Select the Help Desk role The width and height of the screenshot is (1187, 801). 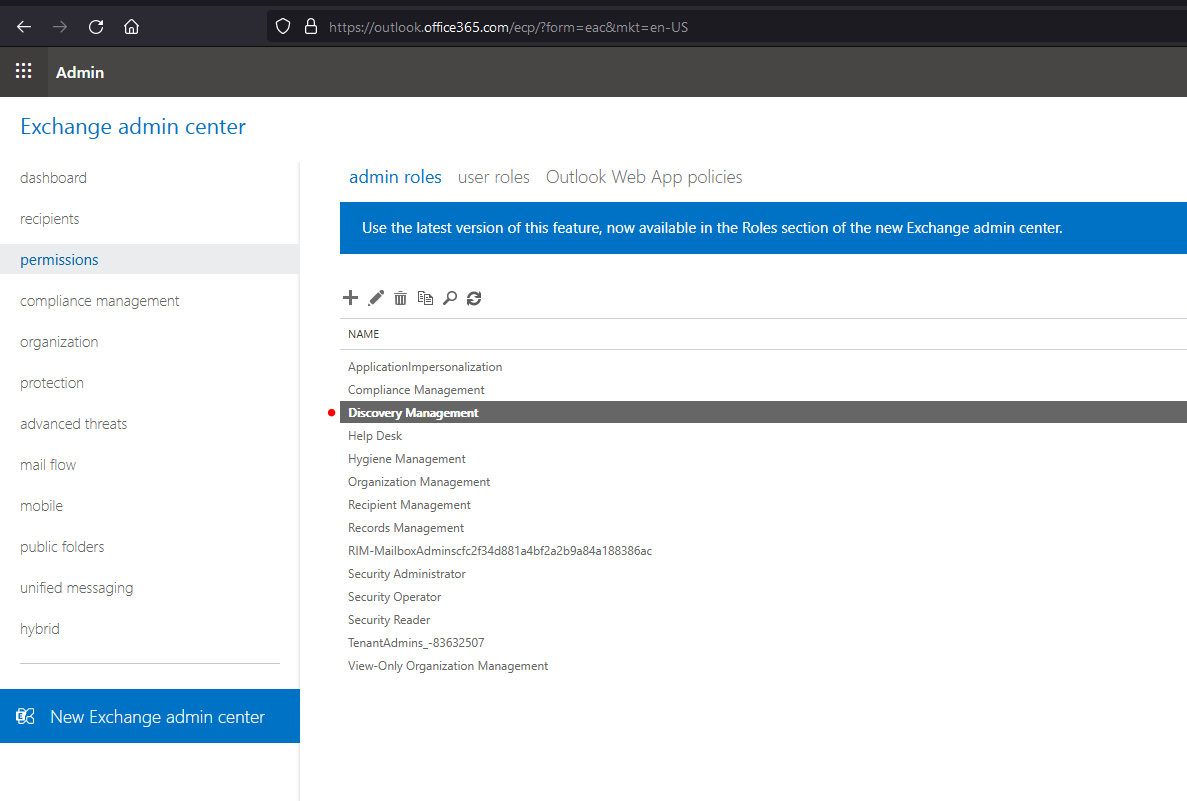pyautogui.click(x=375, y=435)
